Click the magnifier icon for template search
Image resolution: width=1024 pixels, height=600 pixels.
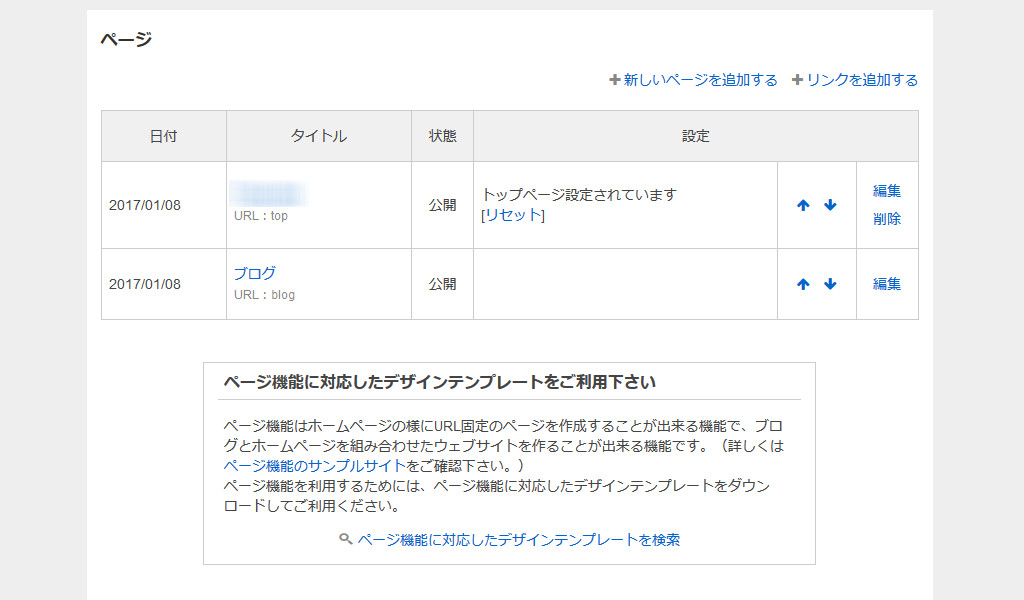pos(346,539)
